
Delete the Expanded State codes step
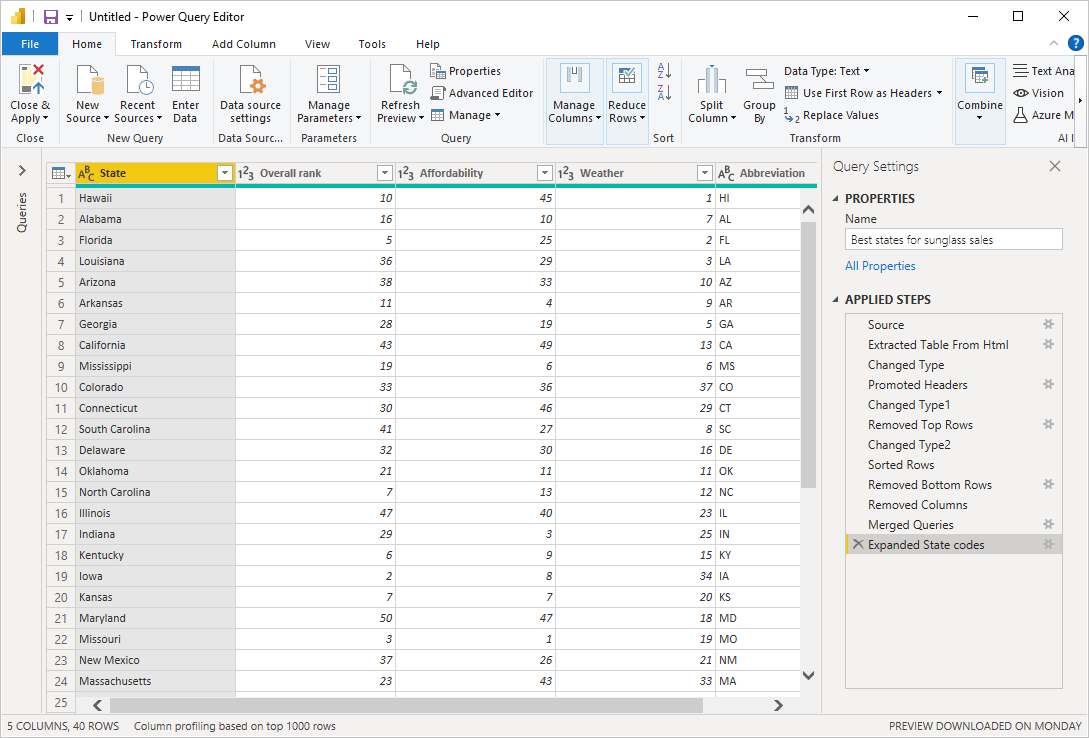(x=858, y=544)
